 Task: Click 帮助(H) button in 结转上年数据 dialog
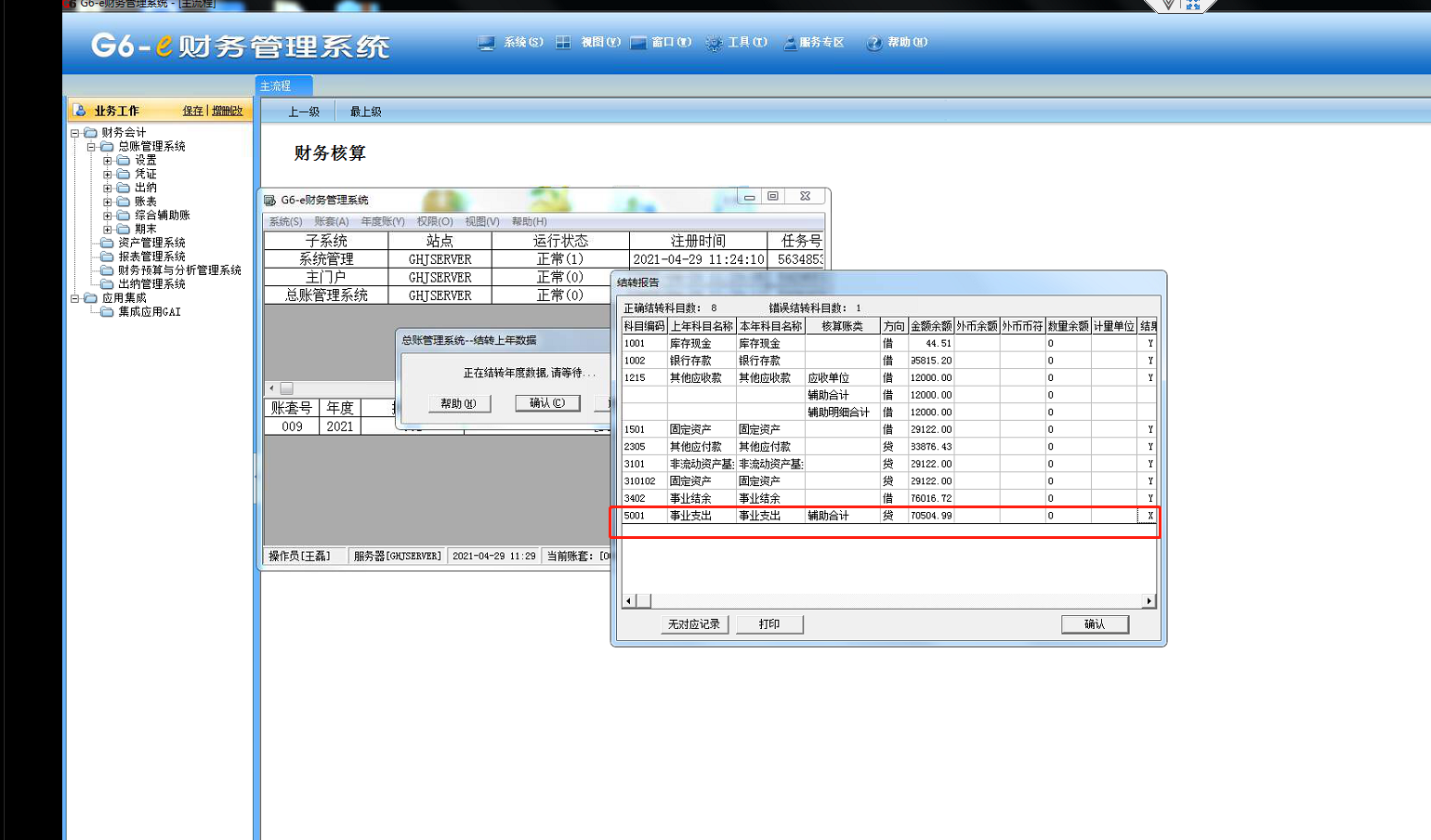click(459, 403)
